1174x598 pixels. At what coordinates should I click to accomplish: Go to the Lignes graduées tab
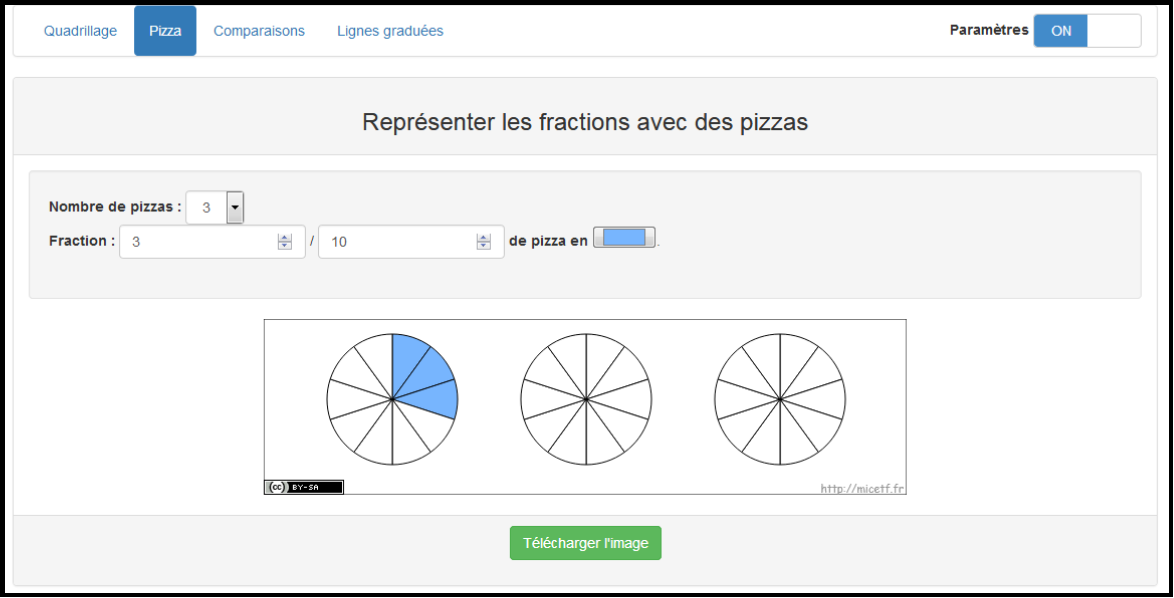(x=390, y=31)
